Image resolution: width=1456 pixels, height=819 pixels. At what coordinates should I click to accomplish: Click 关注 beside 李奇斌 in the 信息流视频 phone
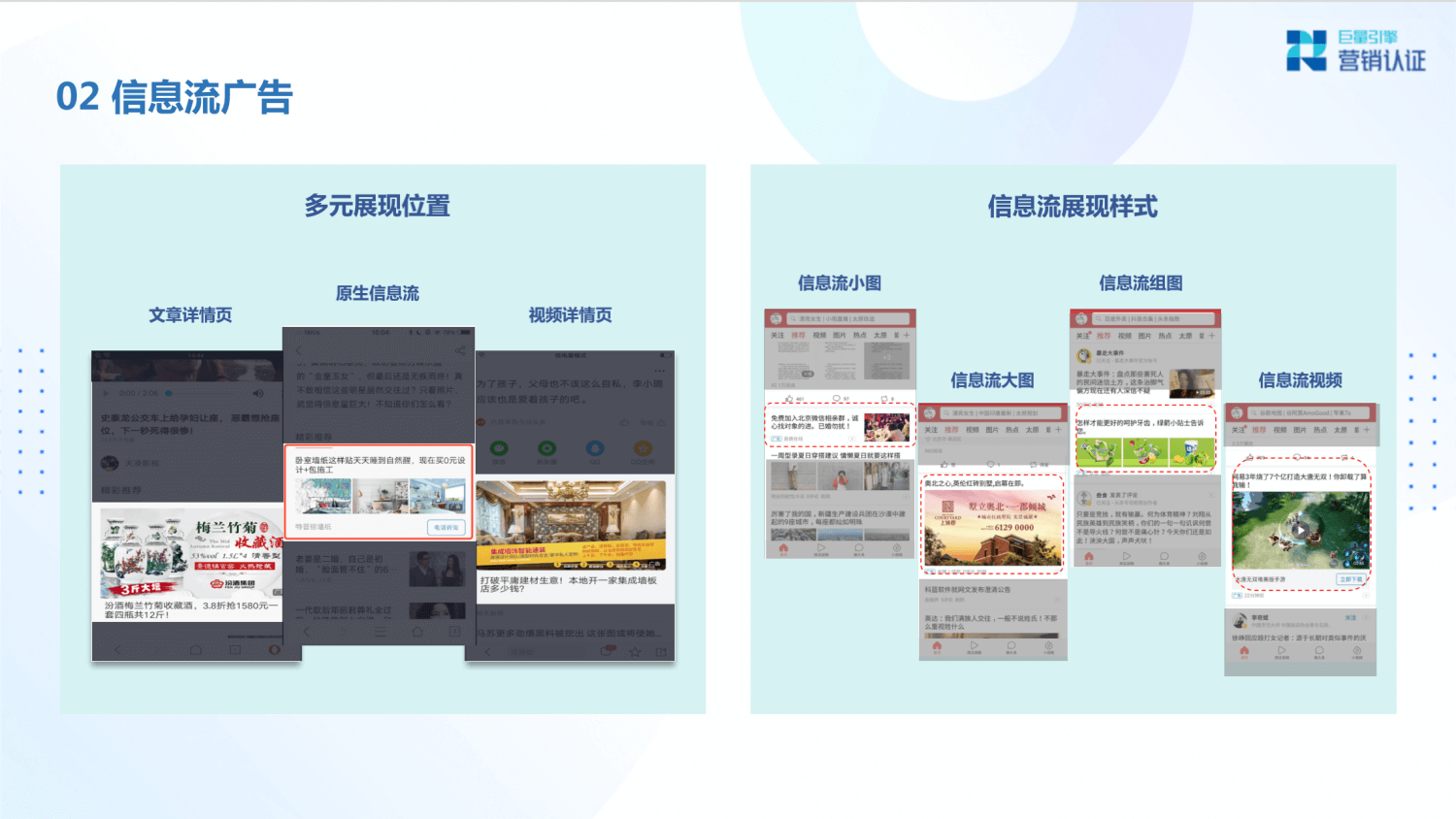pyautogui.click(x=1350, y=617)
